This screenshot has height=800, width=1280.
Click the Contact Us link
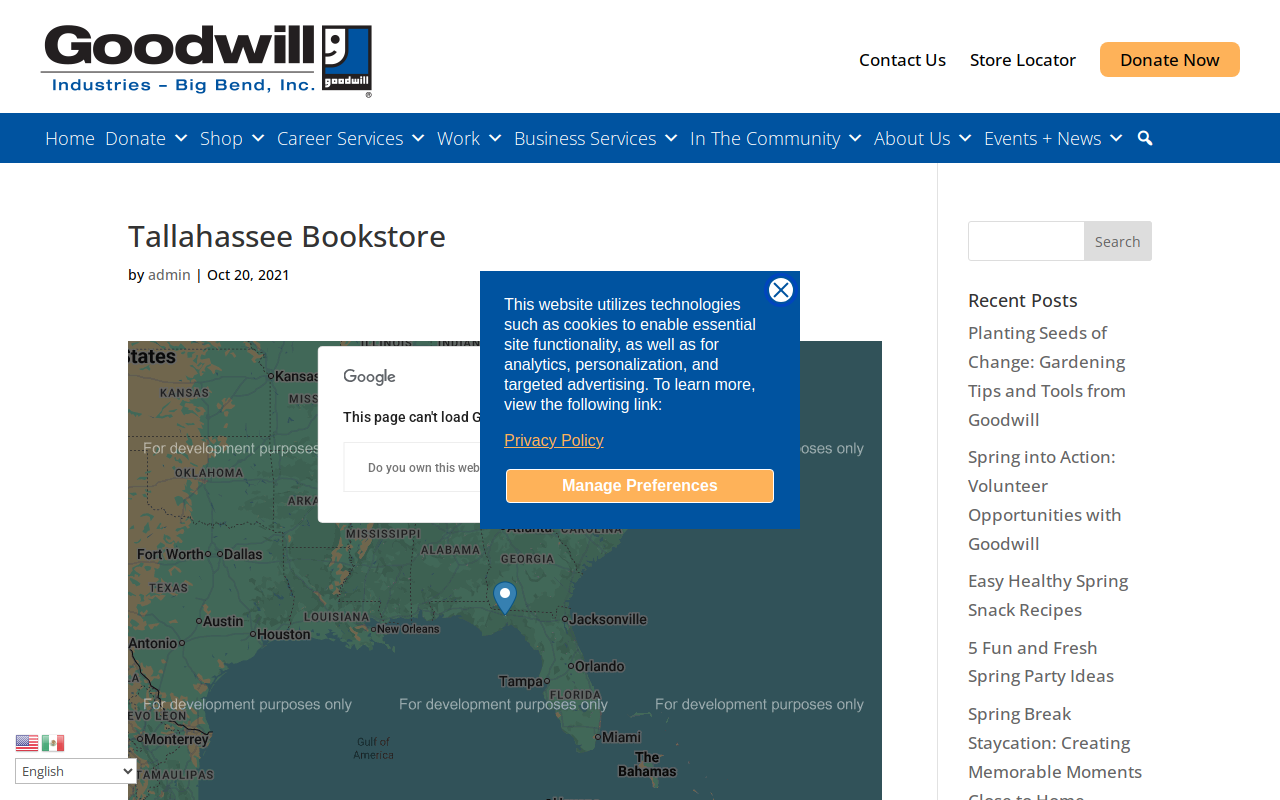tap(902, 60)
